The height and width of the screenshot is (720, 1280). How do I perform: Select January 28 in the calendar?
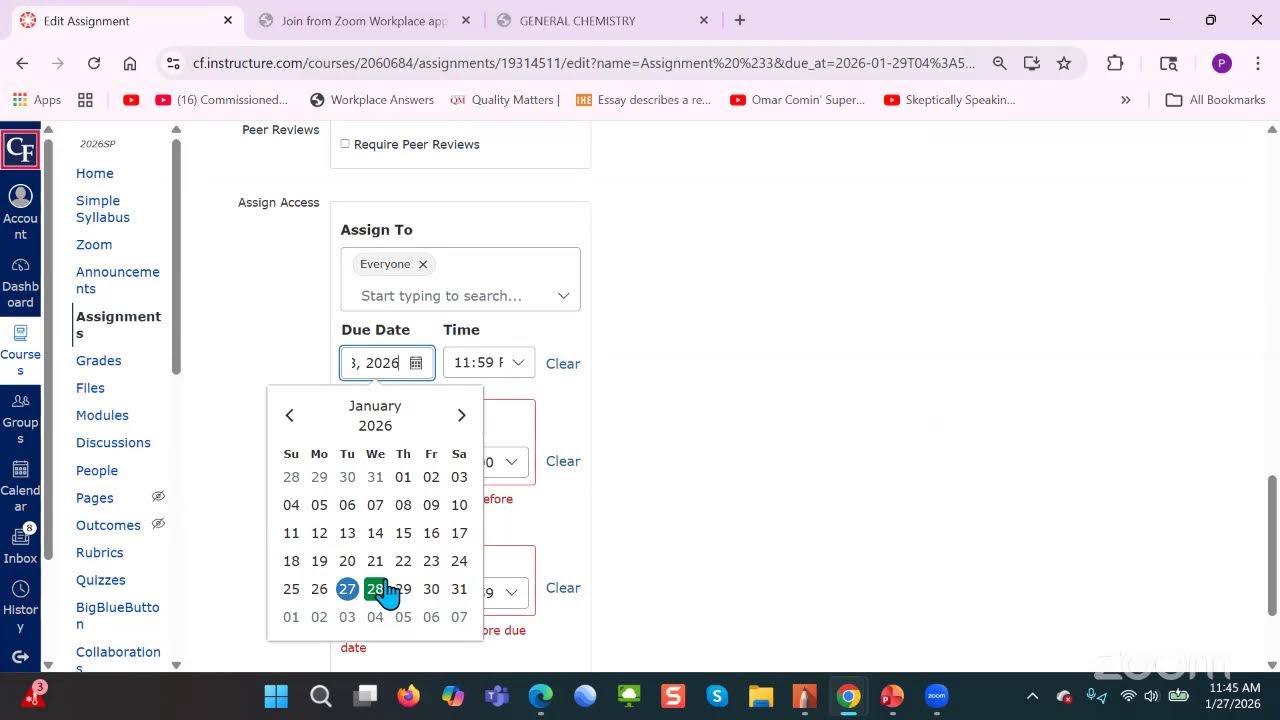click(x=375, y=589)
